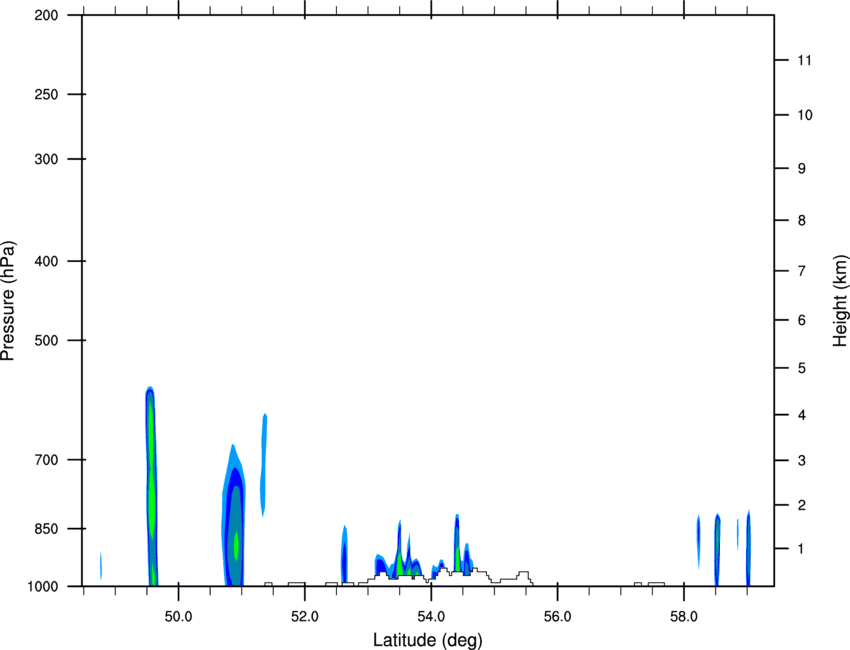Viewport: 850px width, 650px height.
Task: Select the Pressure (hPa) axis title
Action: [8, 301]
